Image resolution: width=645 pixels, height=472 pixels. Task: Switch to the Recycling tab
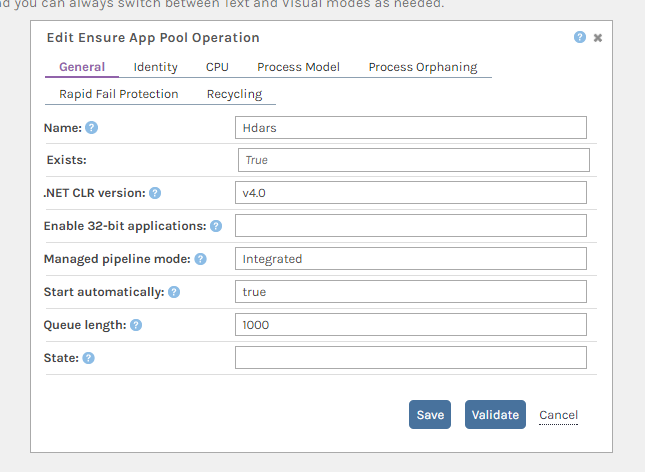pyautogui.click(x=234, y=94)
